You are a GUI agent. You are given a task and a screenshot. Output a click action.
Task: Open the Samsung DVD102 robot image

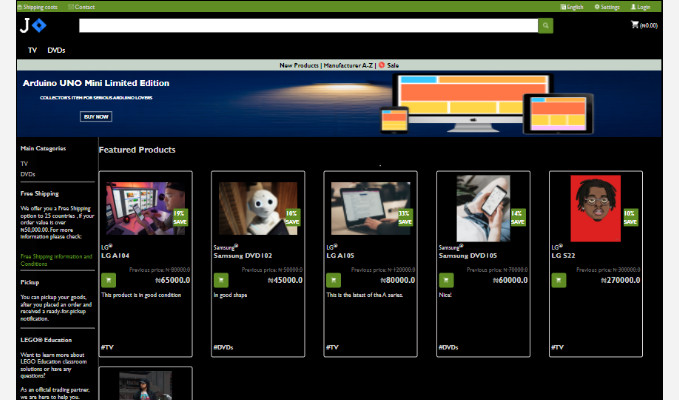click(258, 208)
